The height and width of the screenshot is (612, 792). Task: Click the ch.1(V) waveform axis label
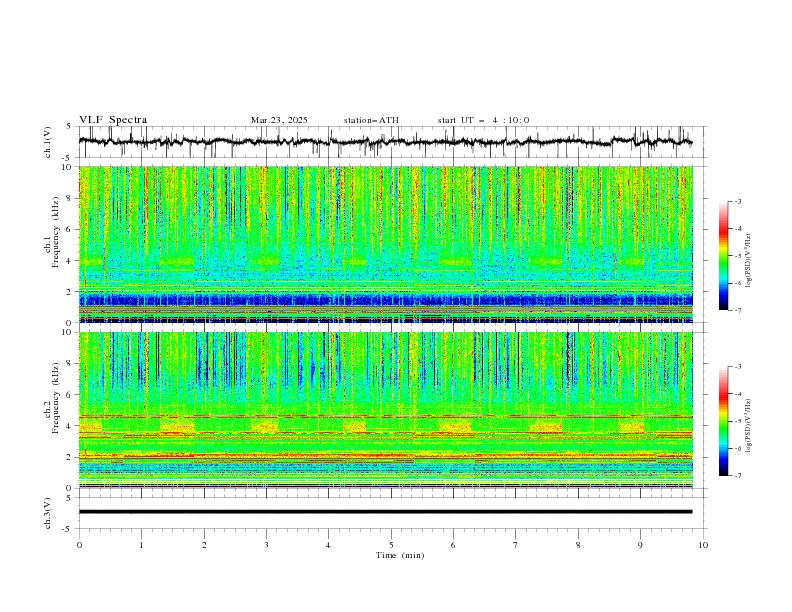coord(48,142)
